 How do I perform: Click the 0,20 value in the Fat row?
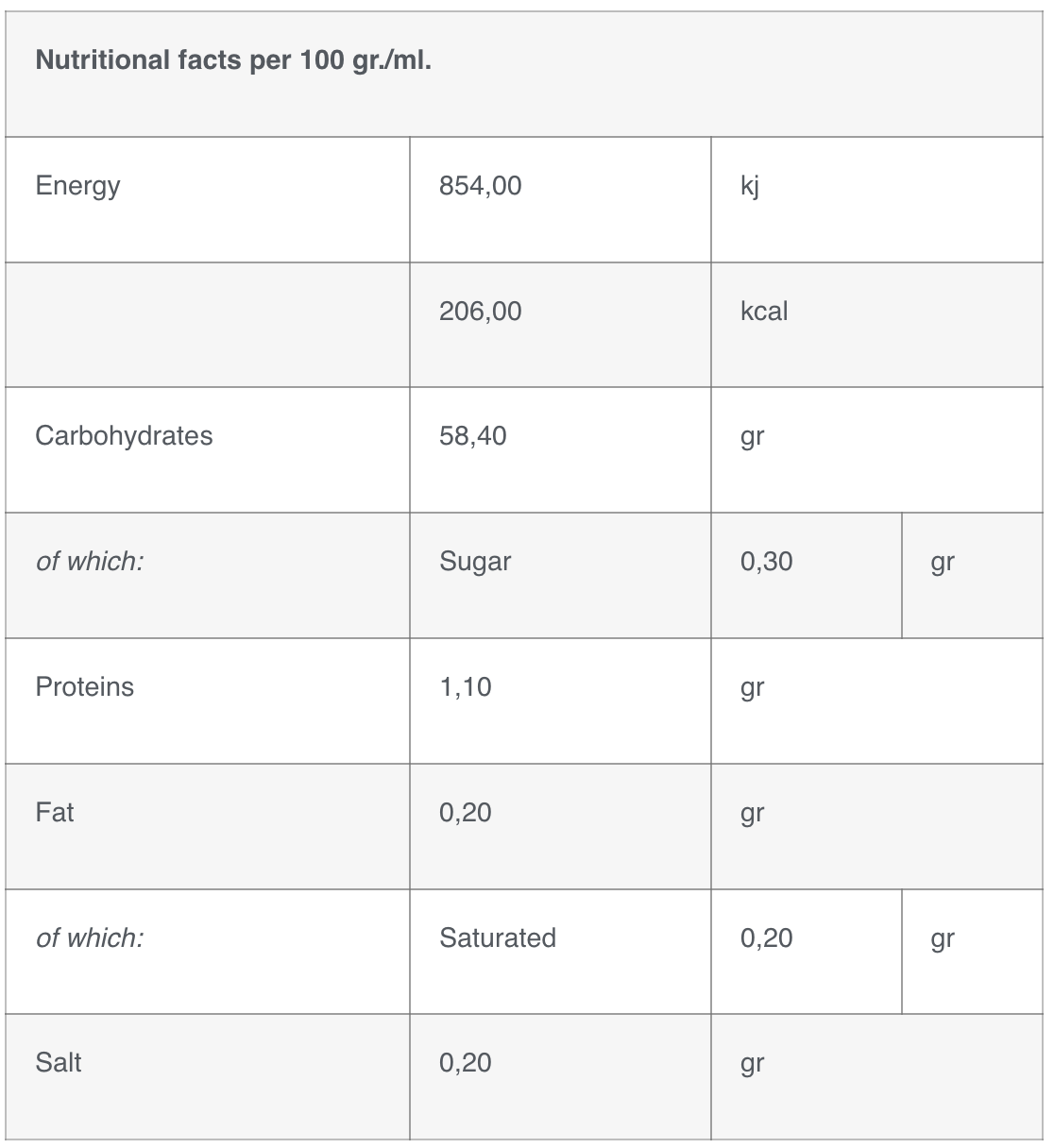click(x=465, y=813)
